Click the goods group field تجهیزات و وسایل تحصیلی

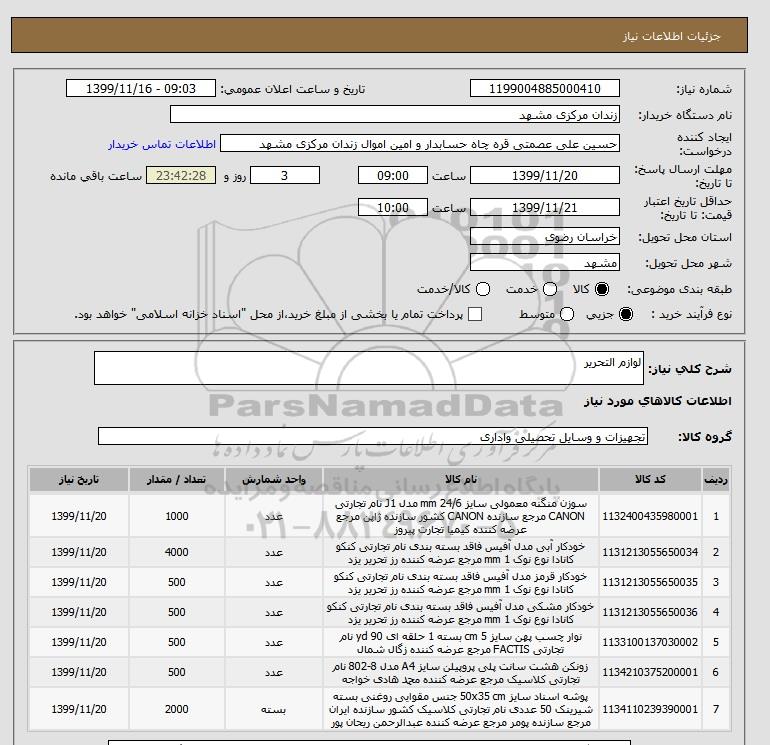(373, 436)
